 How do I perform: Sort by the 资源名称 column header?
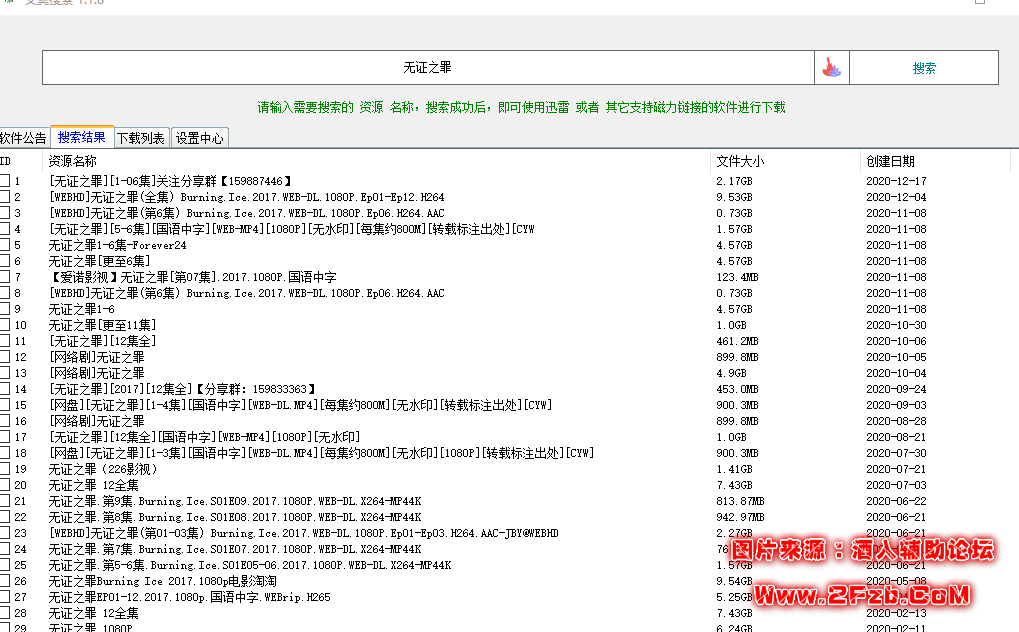(72, 161)
